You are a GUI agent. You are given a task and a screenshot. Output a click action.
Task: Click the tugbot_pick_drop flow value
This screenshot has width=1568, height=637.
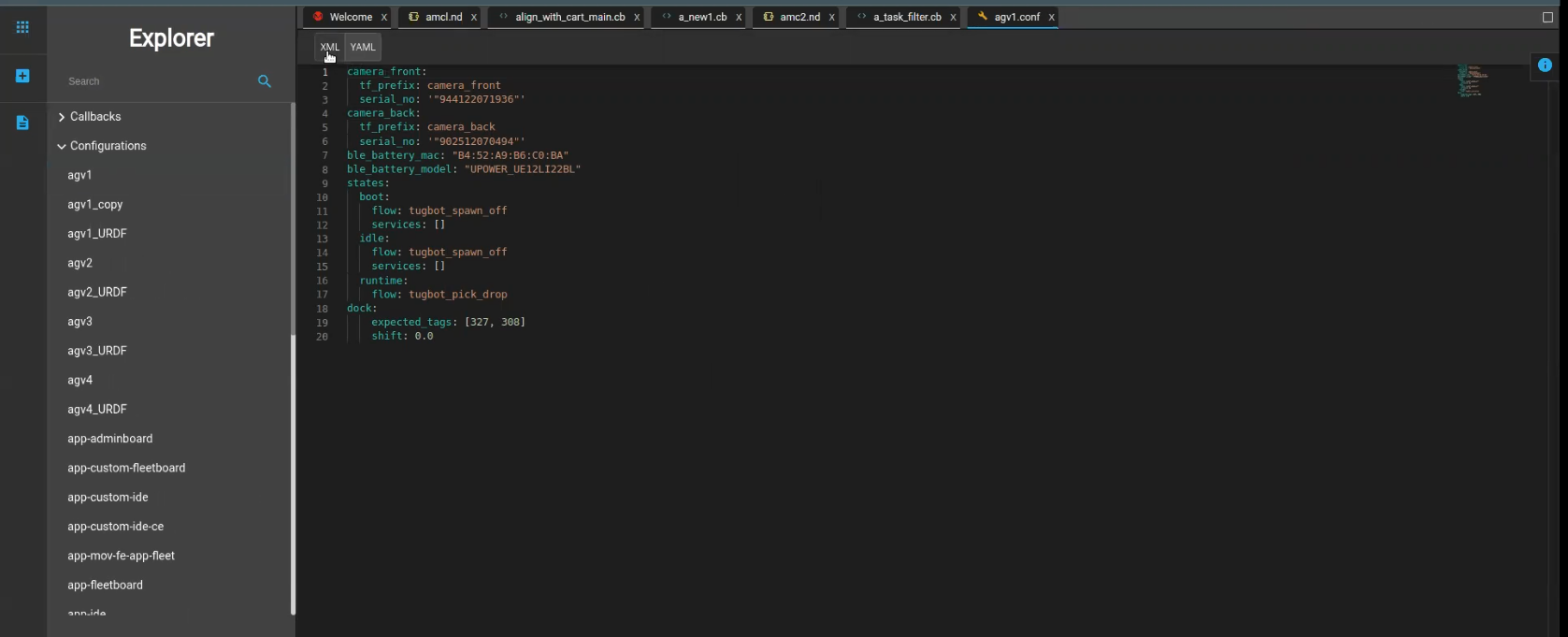(458, 294)
